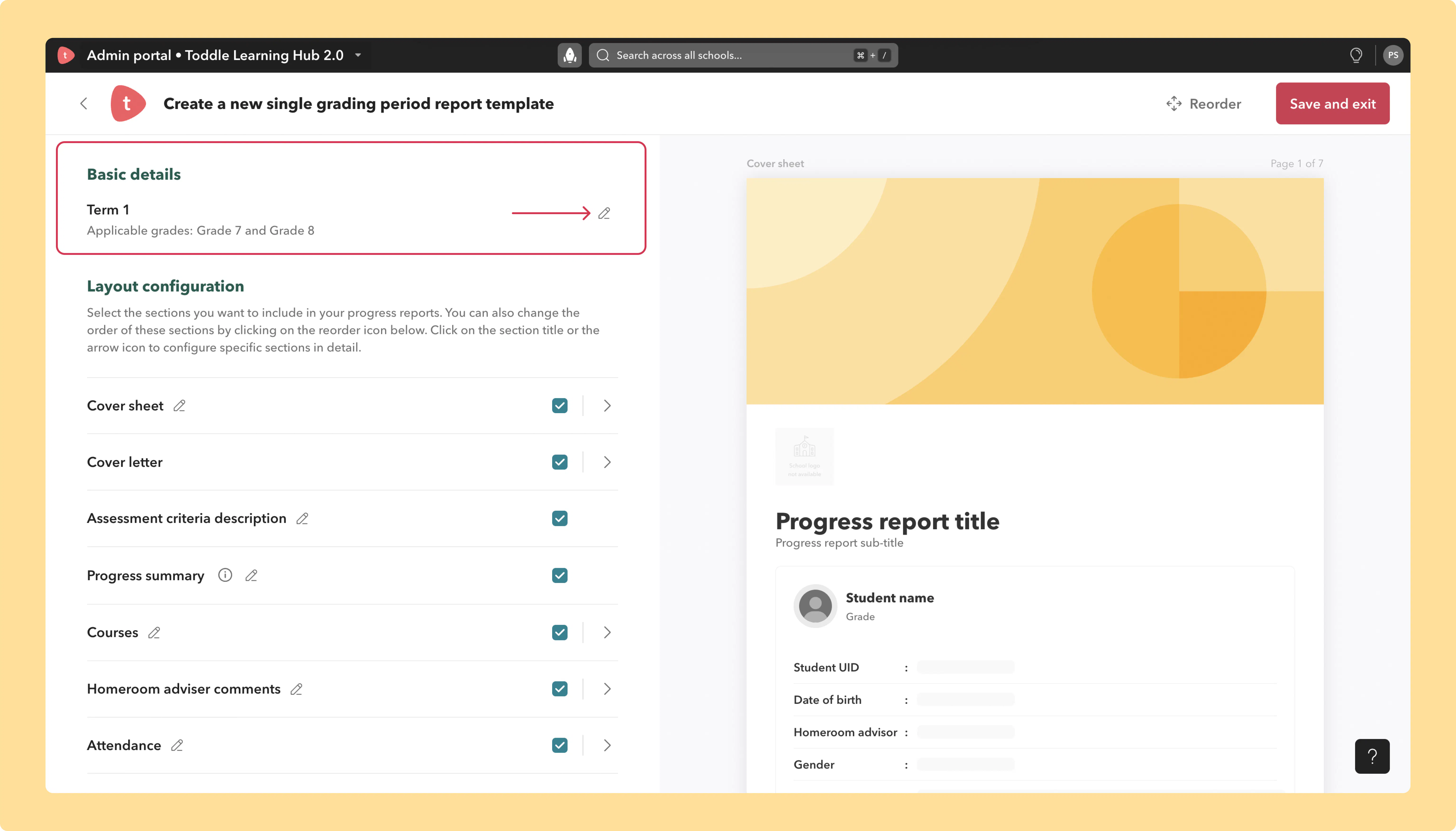This screenshot has width=1456, height=831.
Task: Uncheck the Cover sheet checkbox
Action: [560, 406]
